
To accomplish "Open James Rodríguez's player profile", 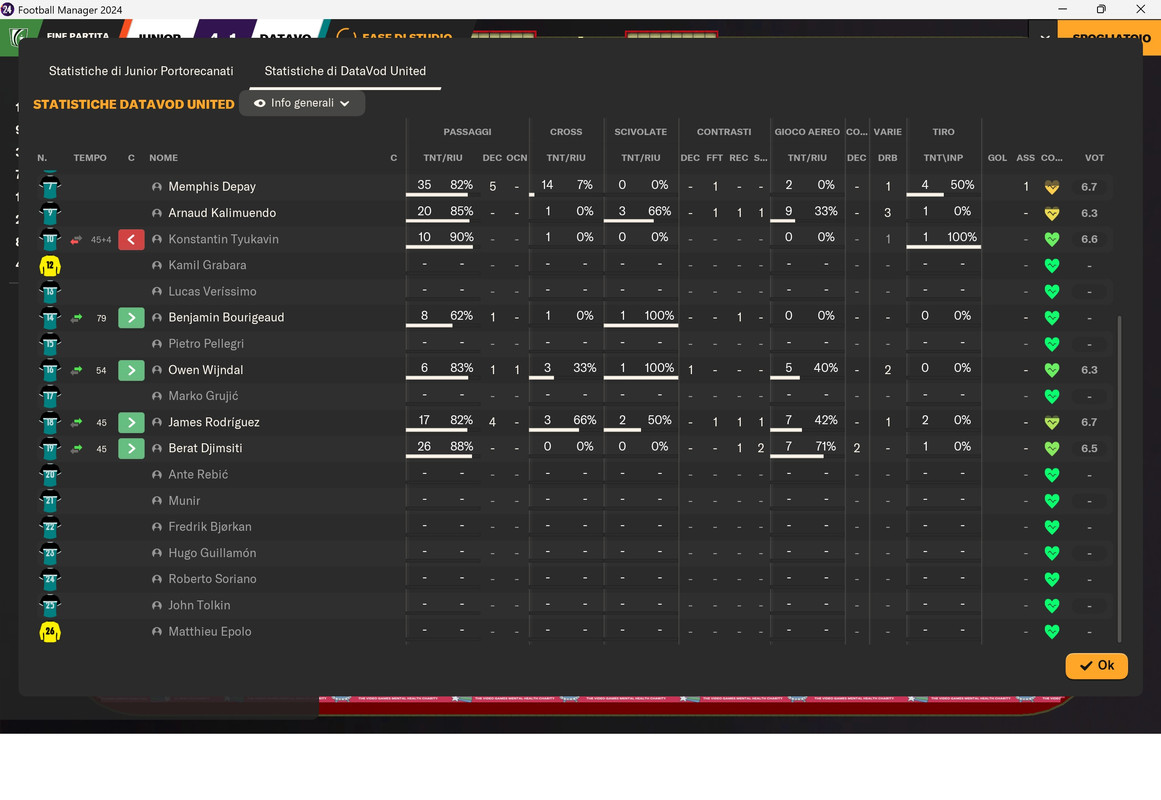I will pyautogui.click(x=214, y=422).
